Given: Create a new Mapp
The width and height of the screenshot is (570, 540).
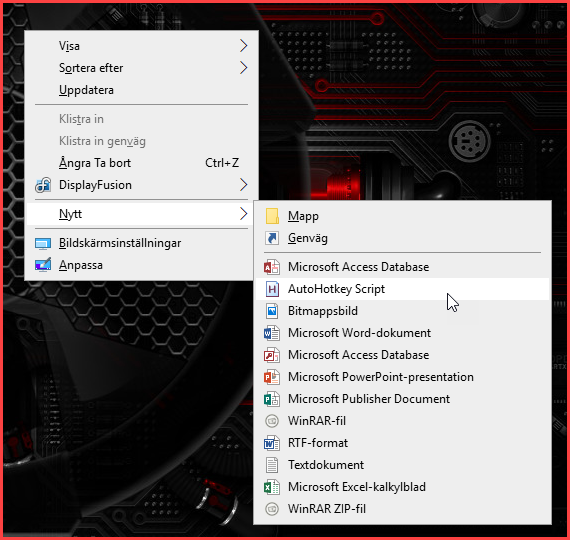Looking at the screenshot, I should click(402, 216).
